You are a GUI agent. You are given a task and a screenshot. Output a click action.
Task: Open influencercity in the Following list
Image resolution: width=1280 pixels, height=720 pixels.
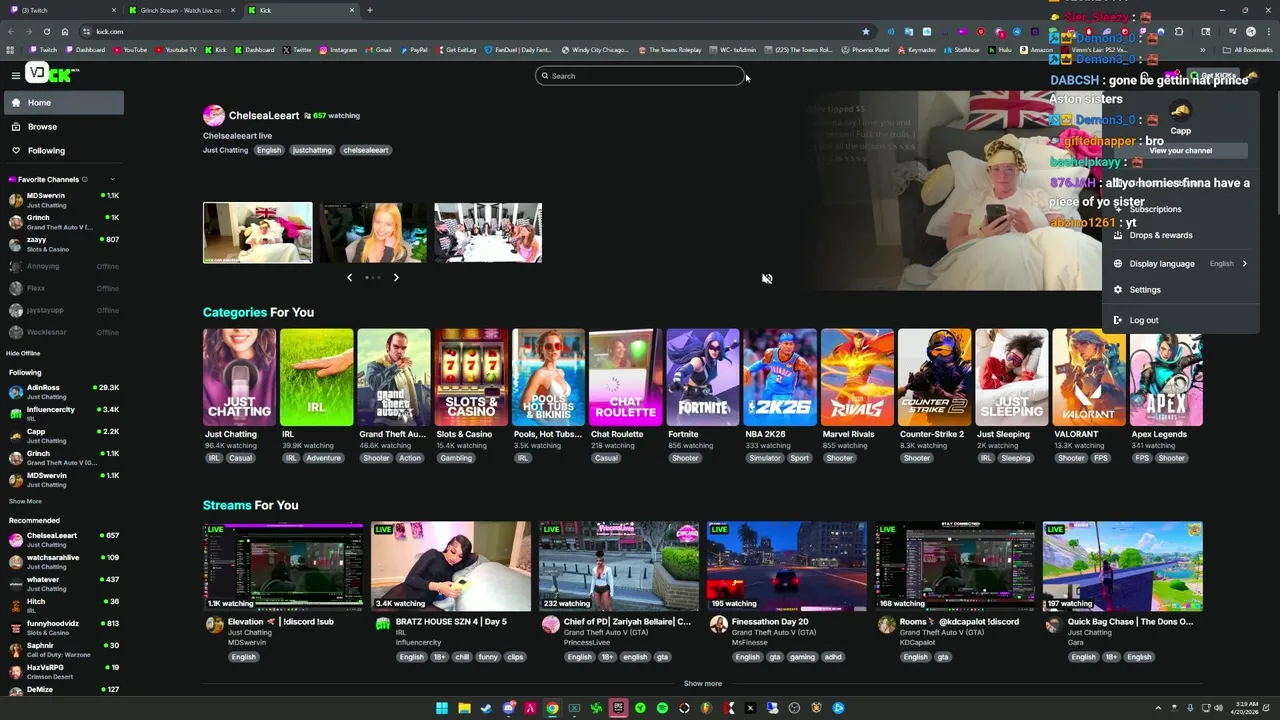[x=64, y=413]
